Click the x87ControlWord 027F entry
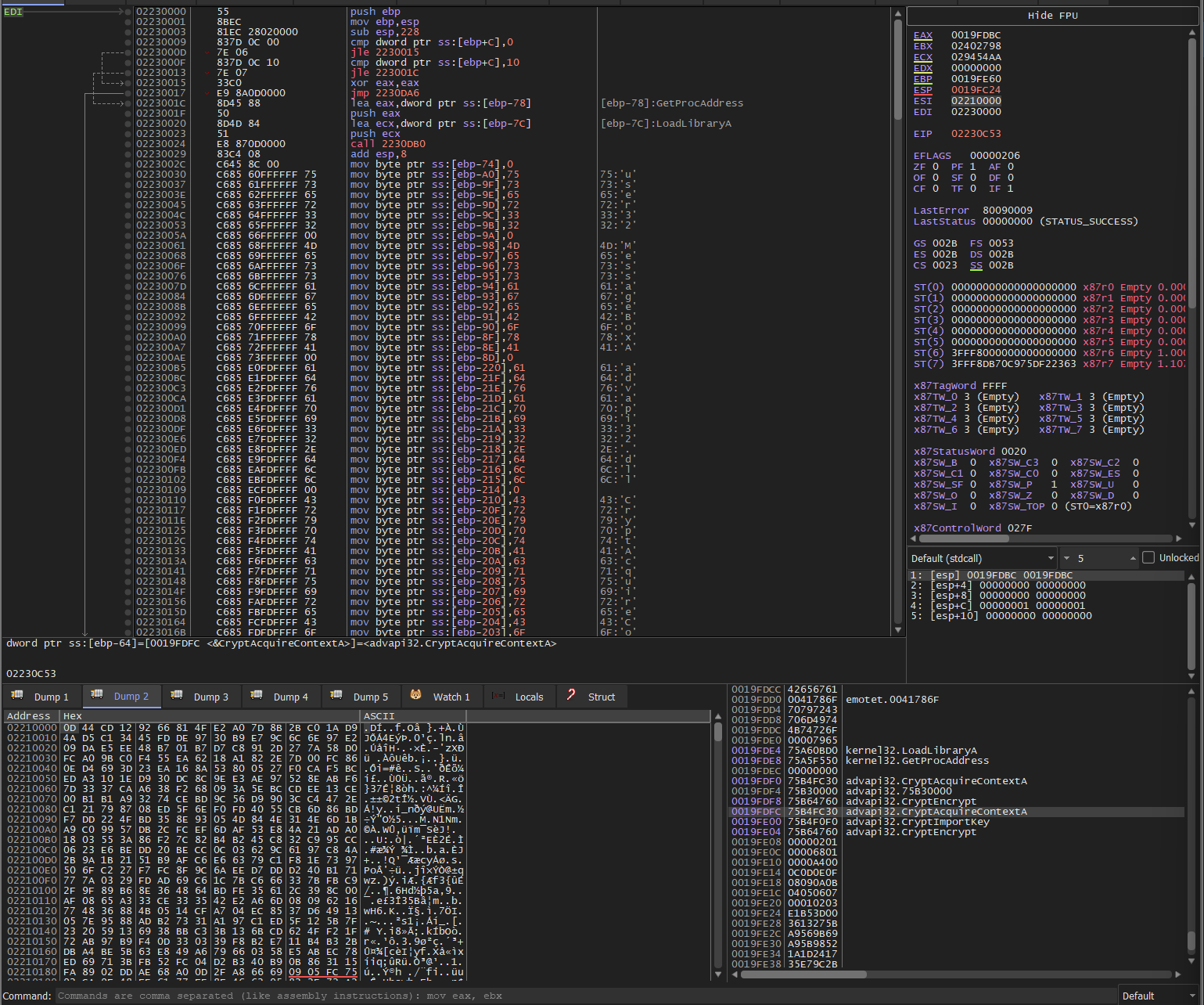The height and width of the screenshot is (1005, 1204). pyautogui.click(x=972, y=528)
